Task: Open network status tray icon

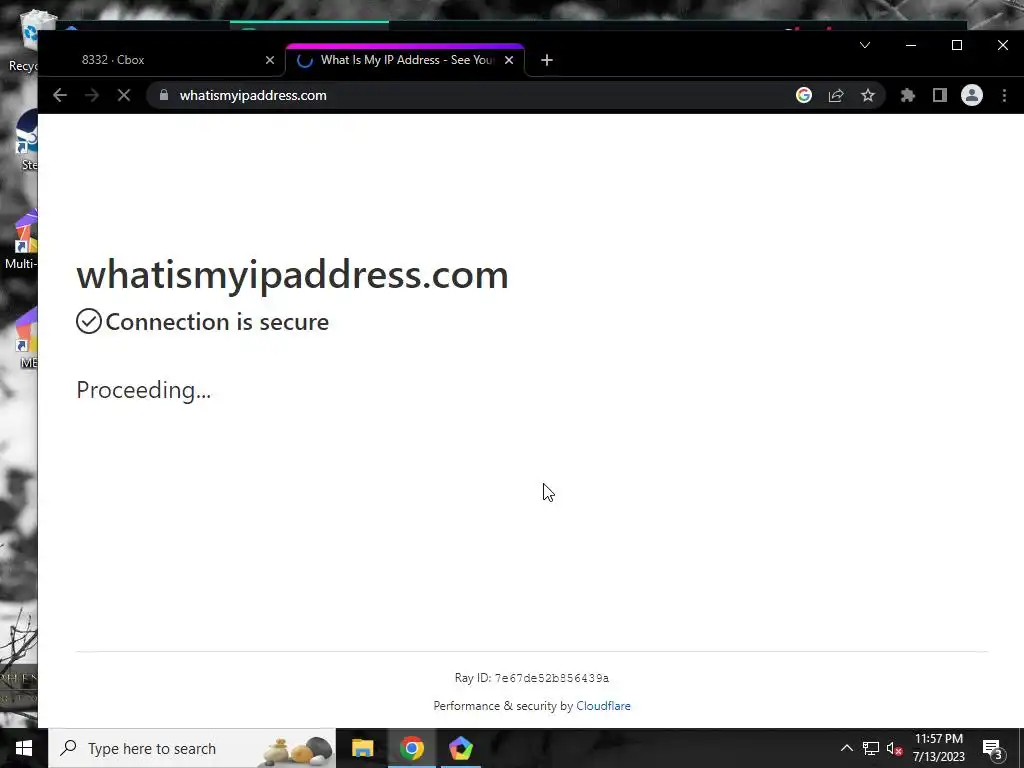Action: point(871,748)
